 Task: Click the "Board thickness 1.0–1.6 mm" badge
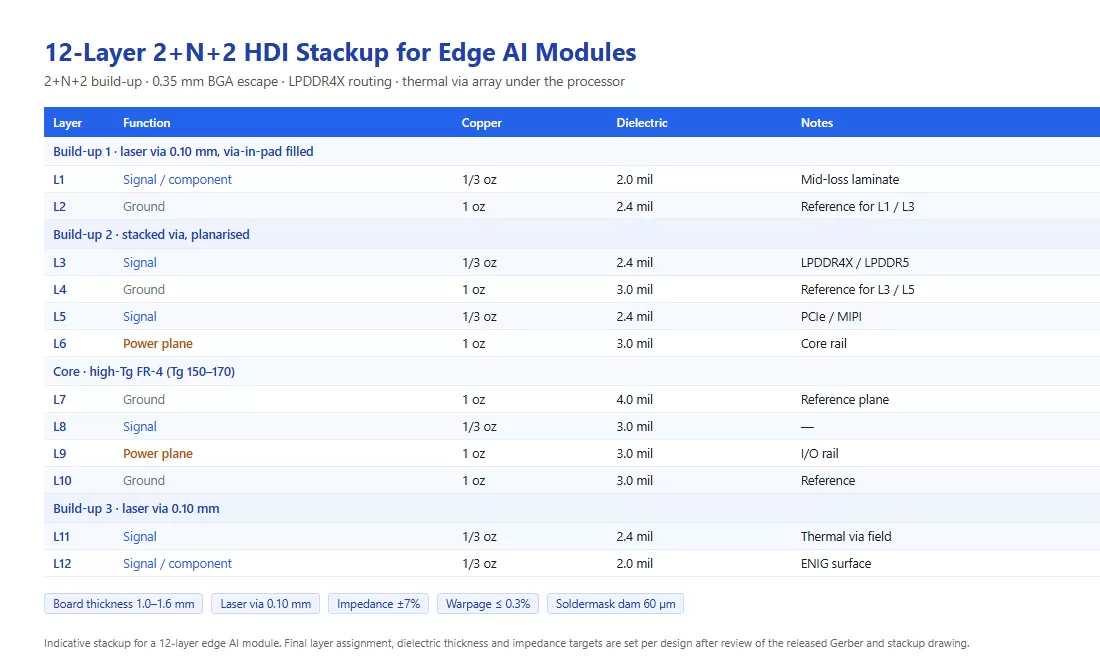(123, 604)
